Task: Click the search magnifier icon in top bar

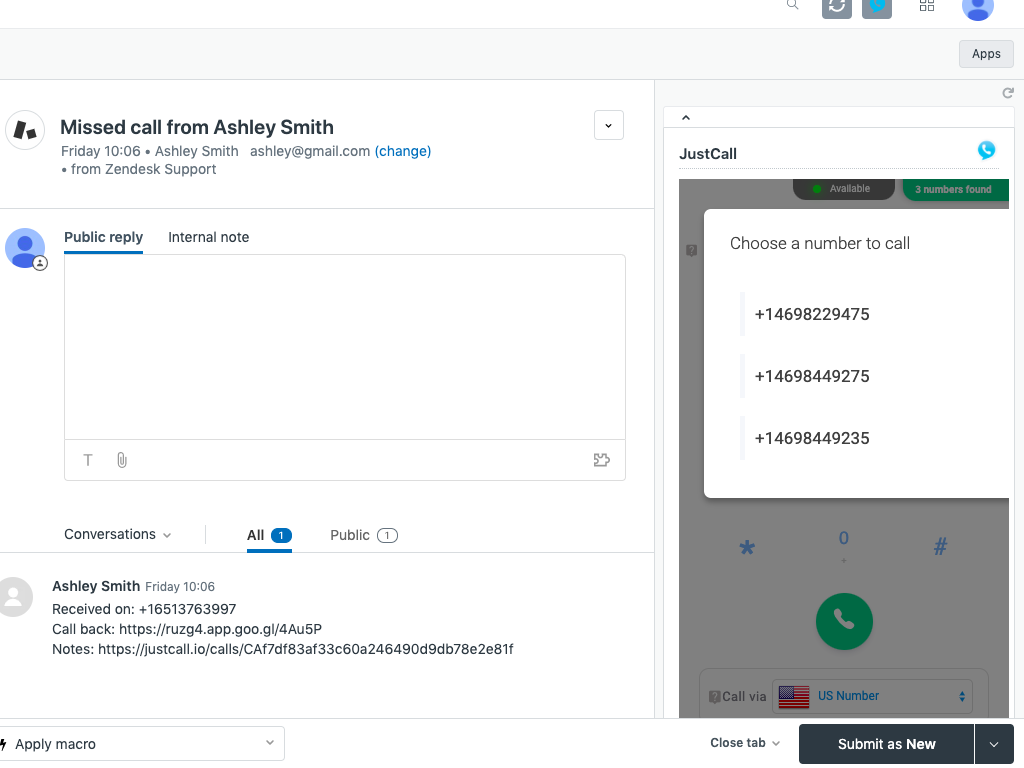Action: [x=792, y=6]
